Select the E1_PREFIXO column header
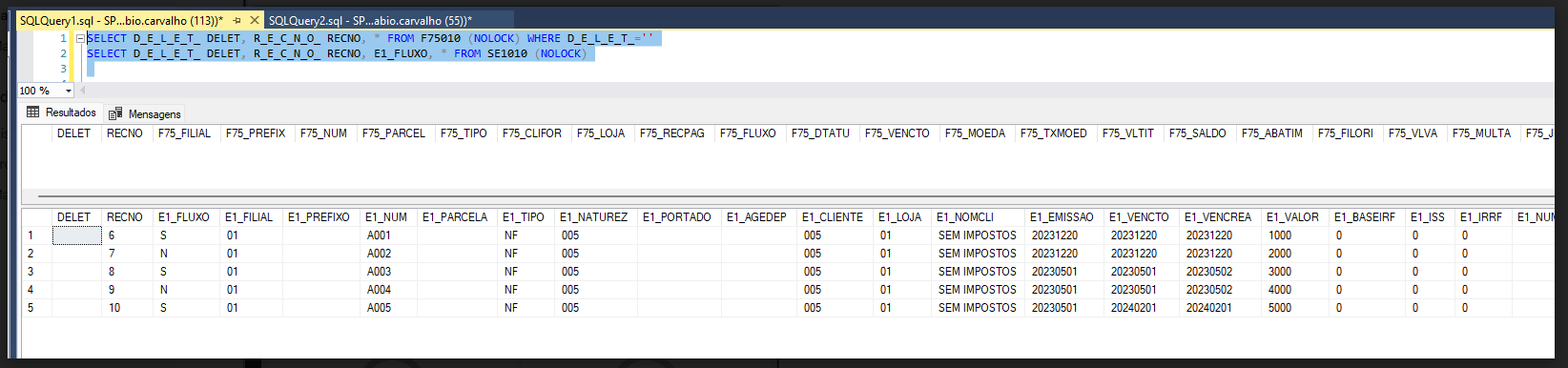 (x=320, y=217)
